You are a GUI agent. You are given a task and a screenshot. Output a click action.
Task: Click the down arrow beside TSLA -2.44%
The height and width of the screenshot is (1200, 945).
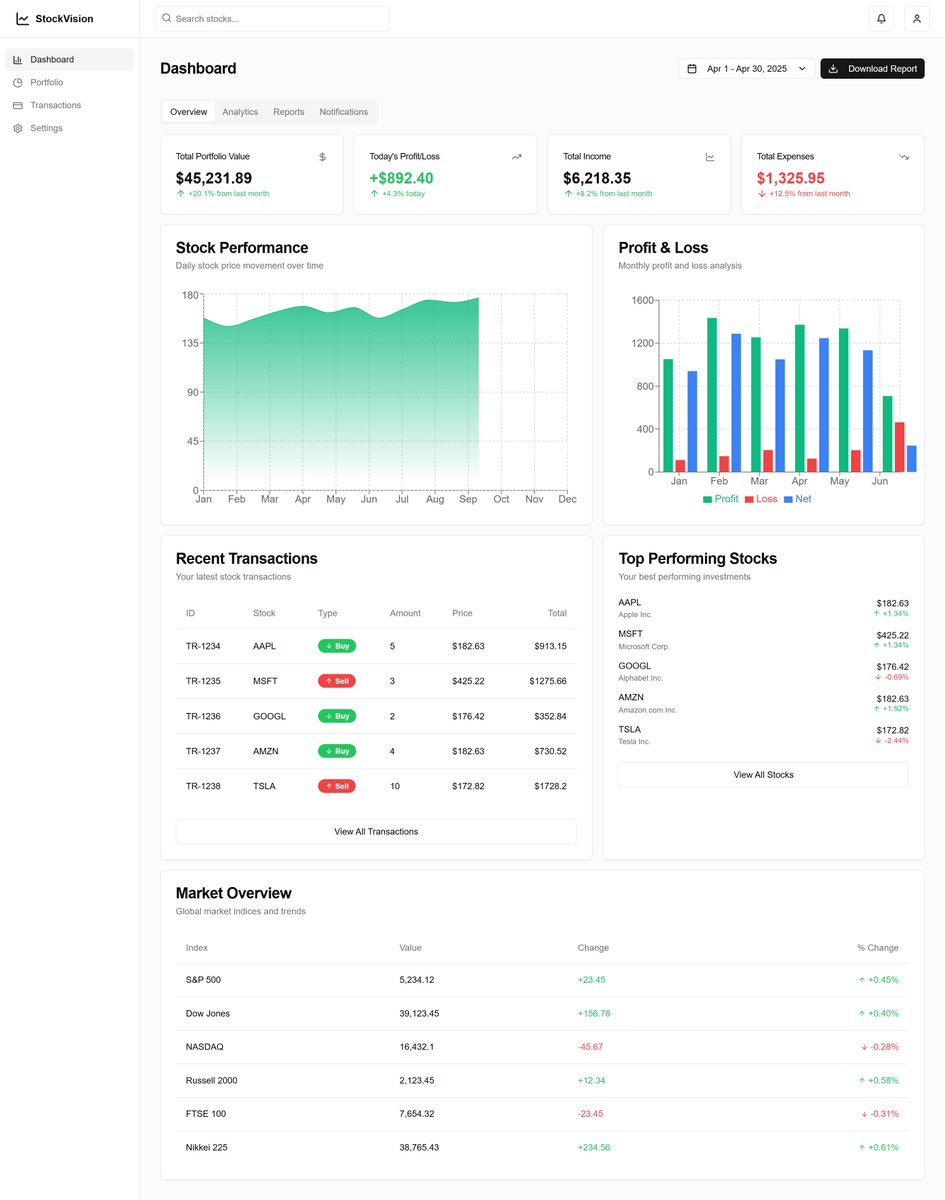[877, 741]
